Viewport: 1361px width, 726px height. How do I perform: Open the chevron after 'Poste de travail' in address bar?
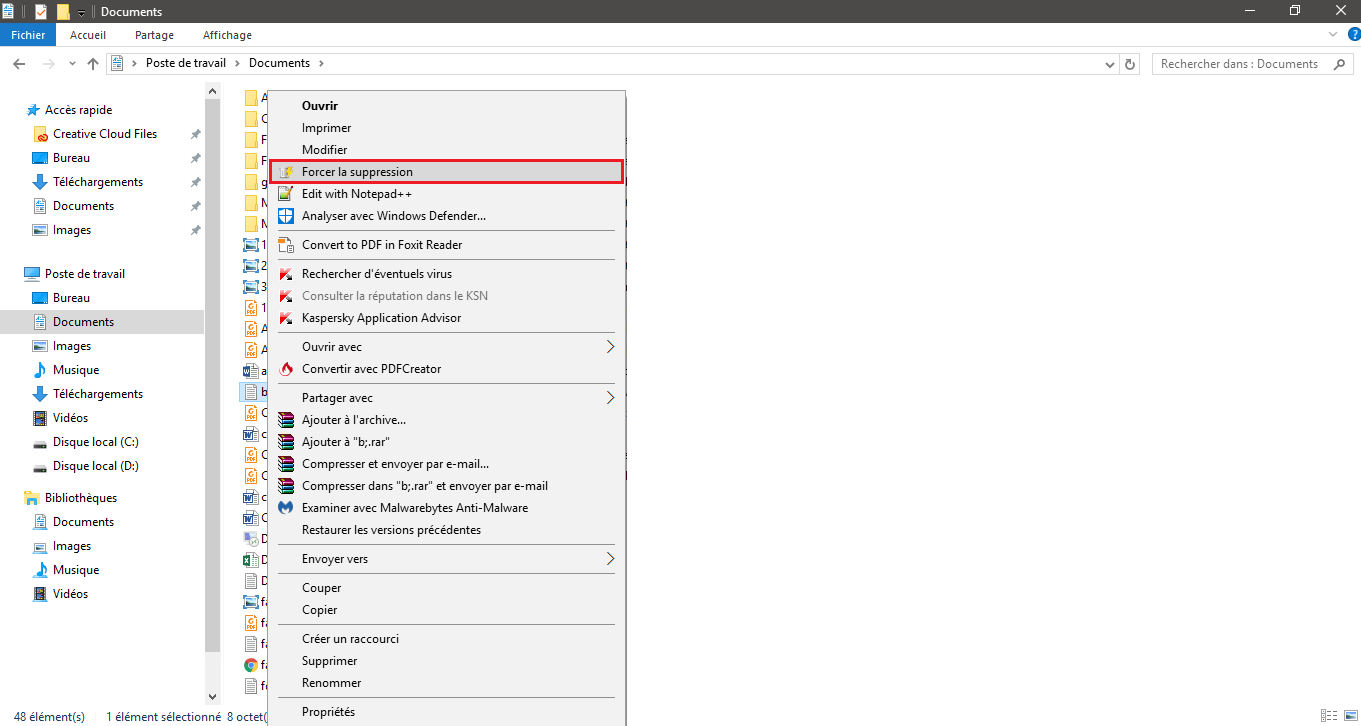(x=238, y=63)
